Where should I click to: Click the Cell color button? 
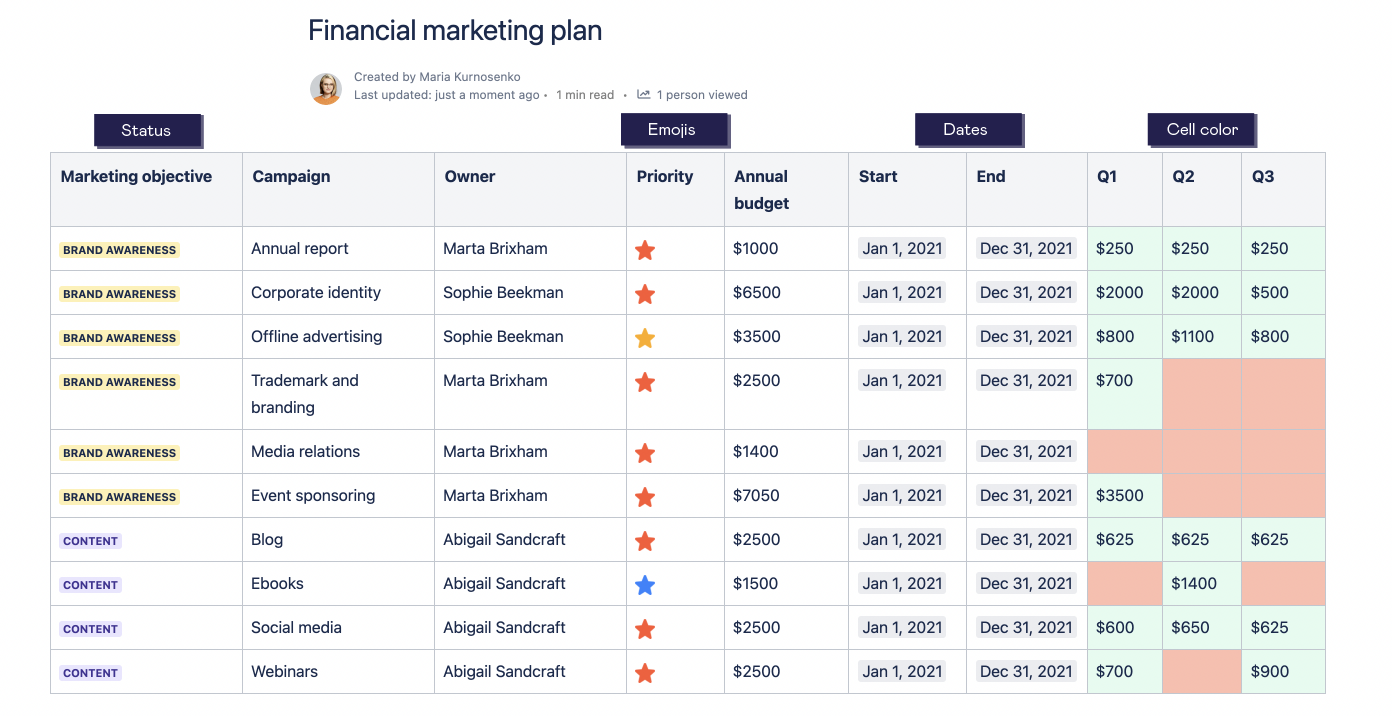click(1202, 129)
